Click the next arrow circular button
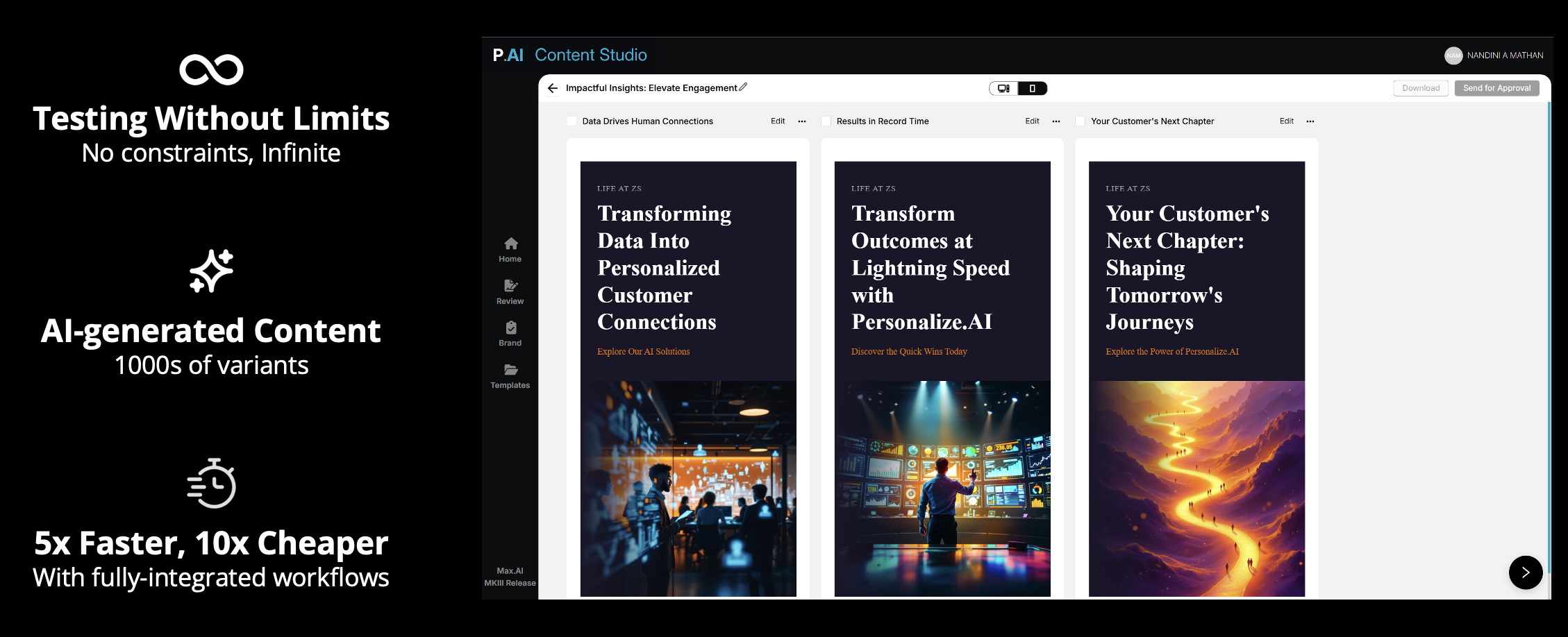The image size is (1568, 637). click(1525, 572)
